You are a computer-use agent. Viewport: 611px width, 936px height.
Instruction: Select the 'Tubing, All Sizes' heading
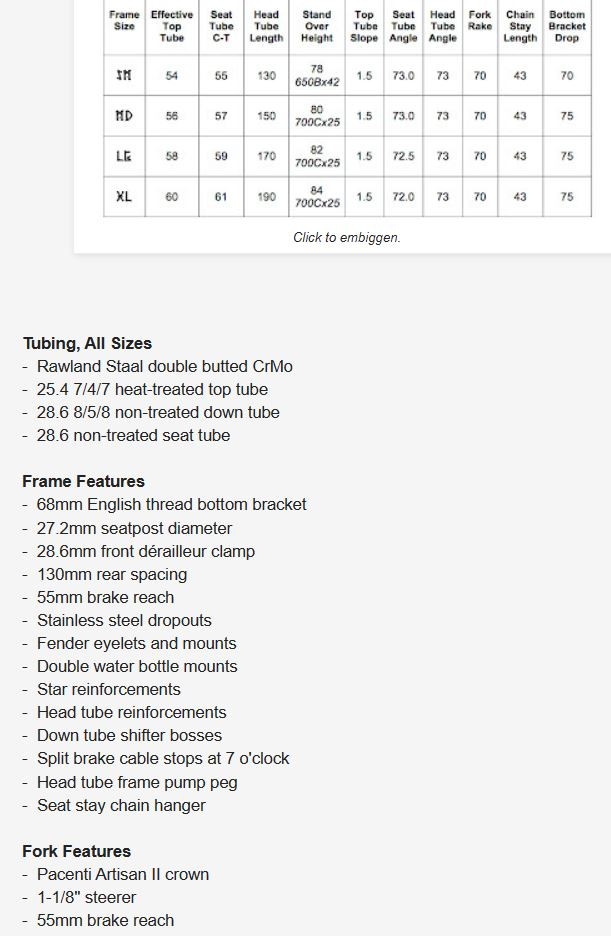pyautogui.click(x=87, y=343)
